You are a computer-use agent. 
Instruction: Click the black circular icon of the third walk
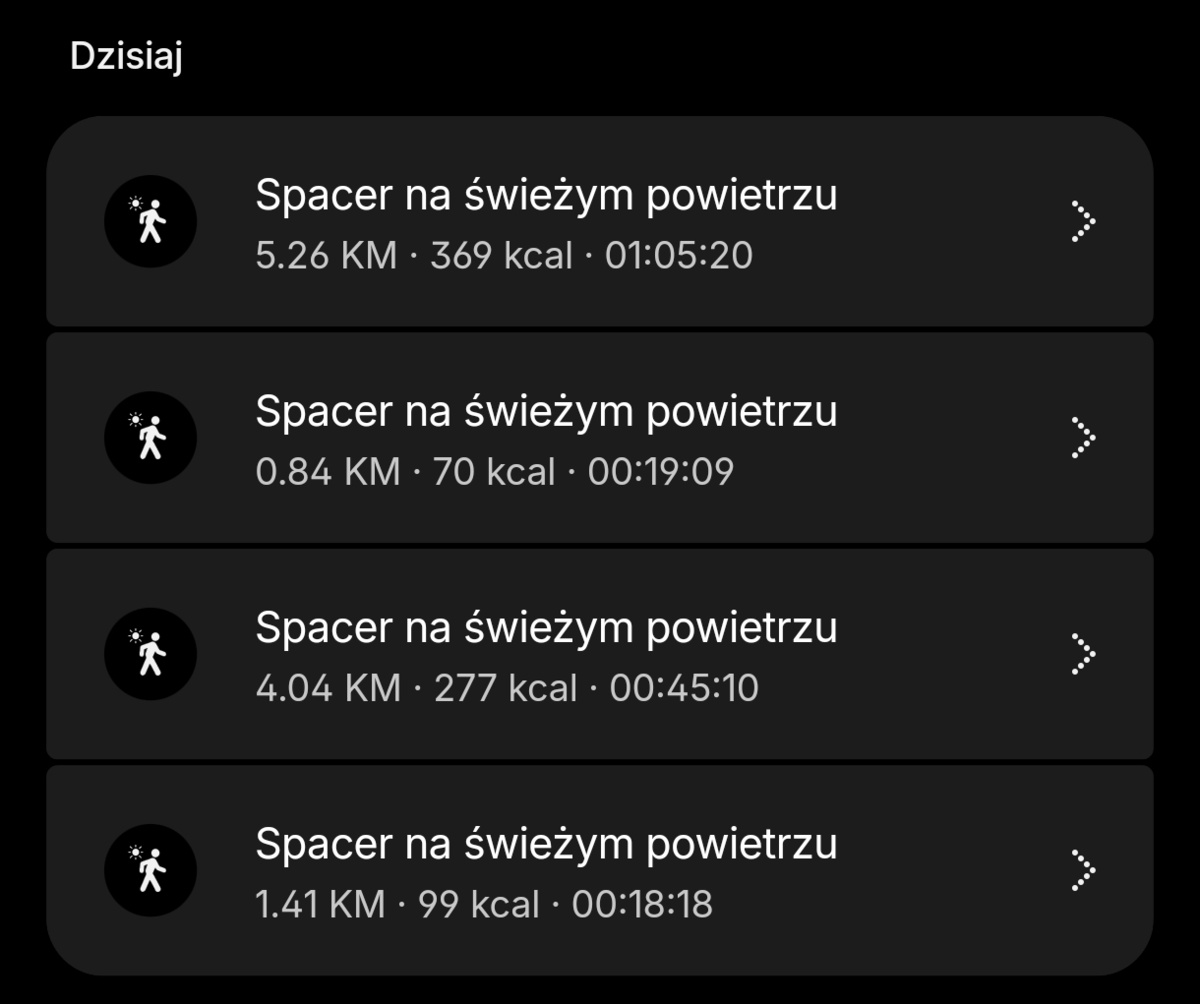pos(150,654)
